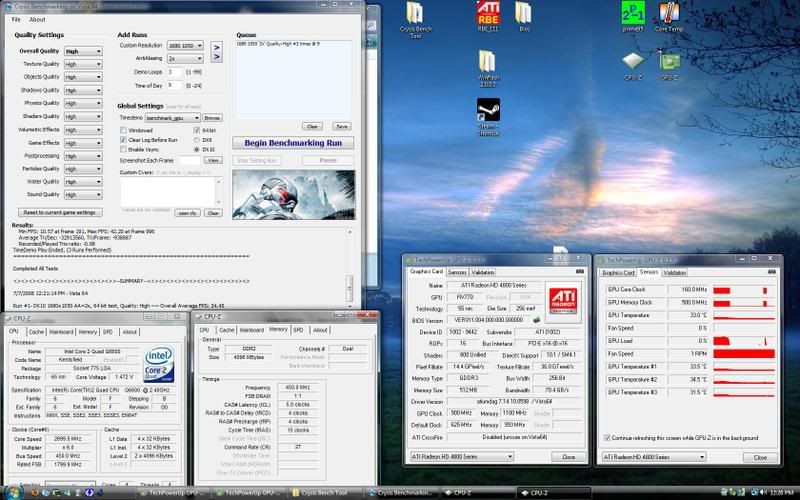Open the Water Quality dropdown

click(x=83, y=182)
